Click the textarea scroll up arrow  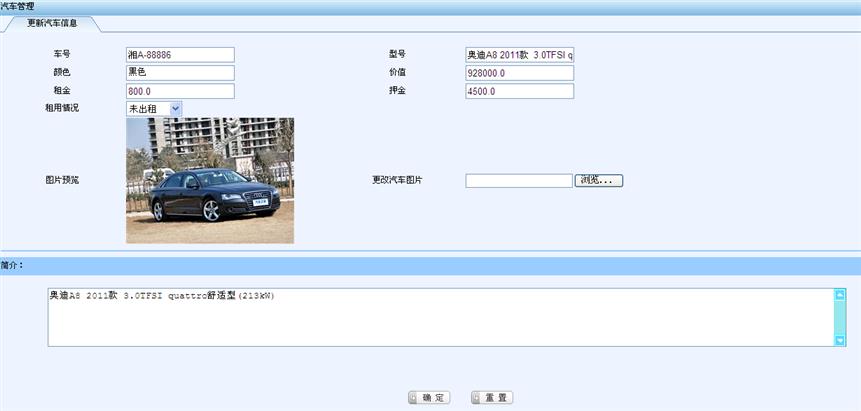840,295
